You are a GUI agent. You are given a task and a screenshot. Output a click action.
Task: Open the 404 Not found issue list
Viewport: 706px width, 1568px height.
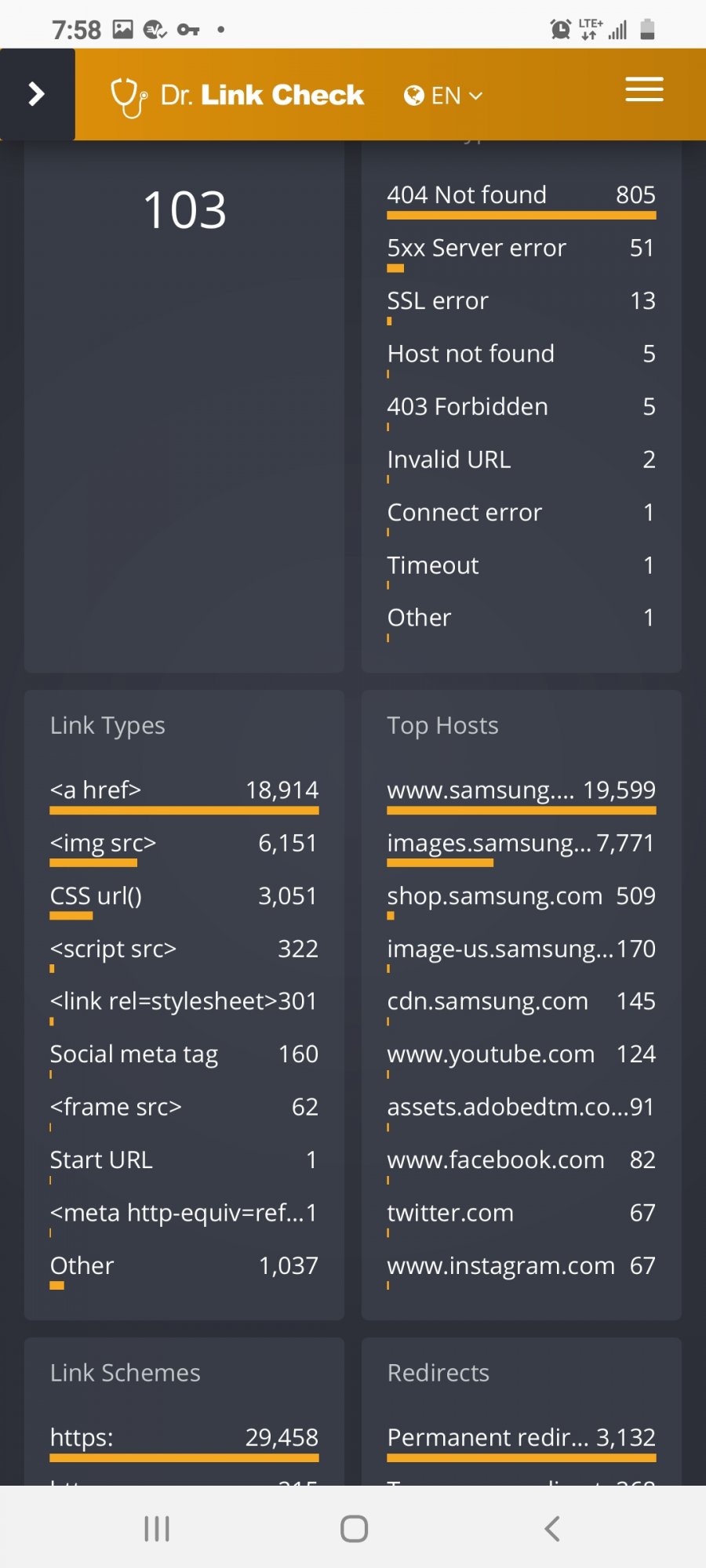(x=521, y=199)
